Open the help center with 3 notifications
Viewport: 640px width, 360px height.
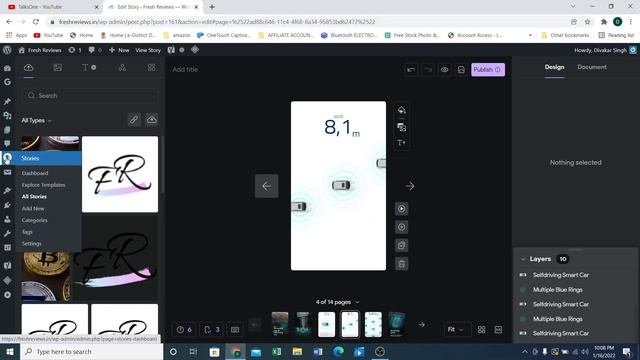pos(211,329)
